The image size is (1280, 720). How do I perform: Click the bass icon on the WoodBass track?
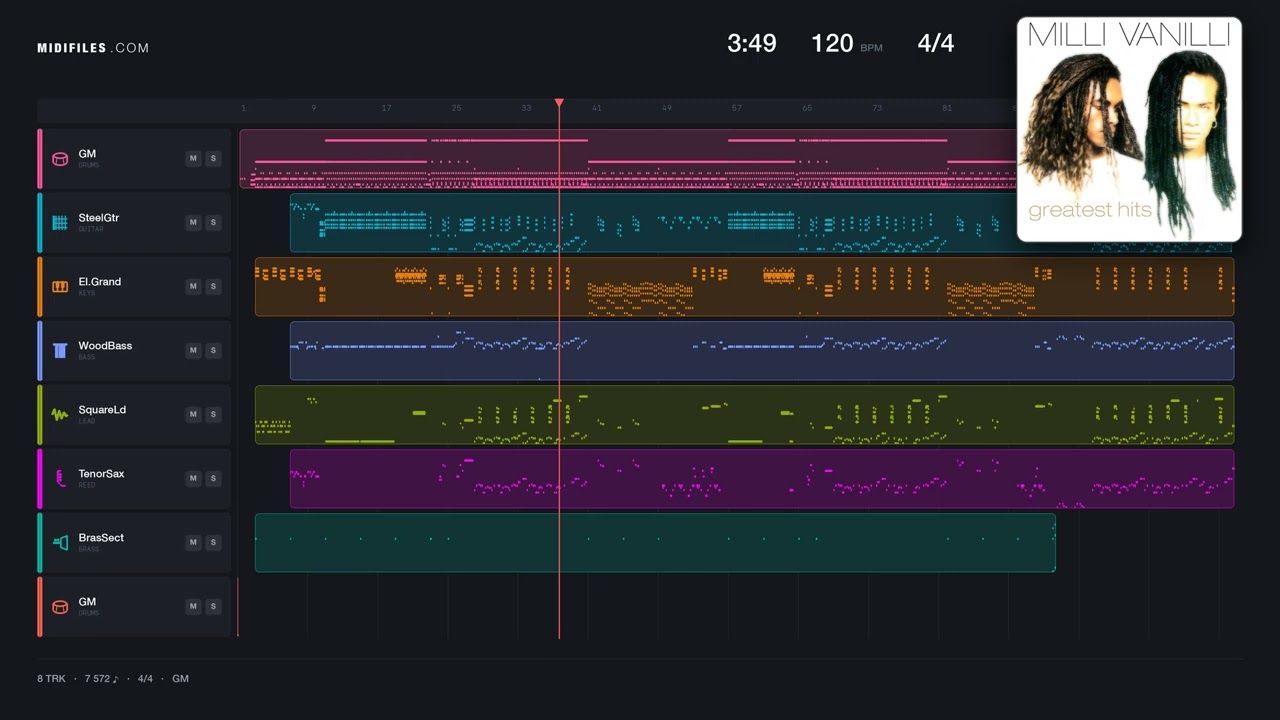60,351
